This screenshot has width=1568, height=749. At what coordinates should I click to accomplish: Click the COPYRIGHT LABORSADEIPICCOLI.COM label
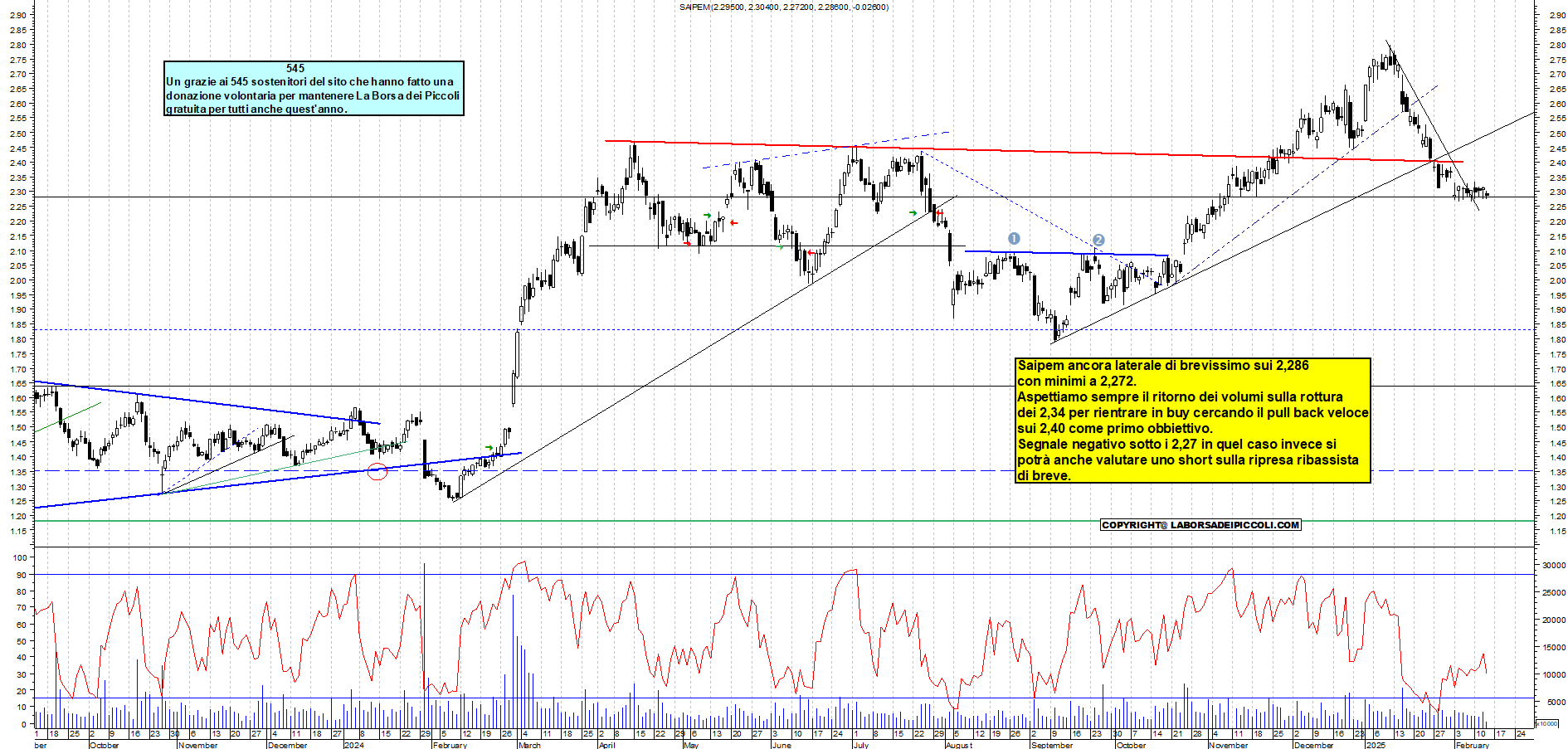[1200, 525]
